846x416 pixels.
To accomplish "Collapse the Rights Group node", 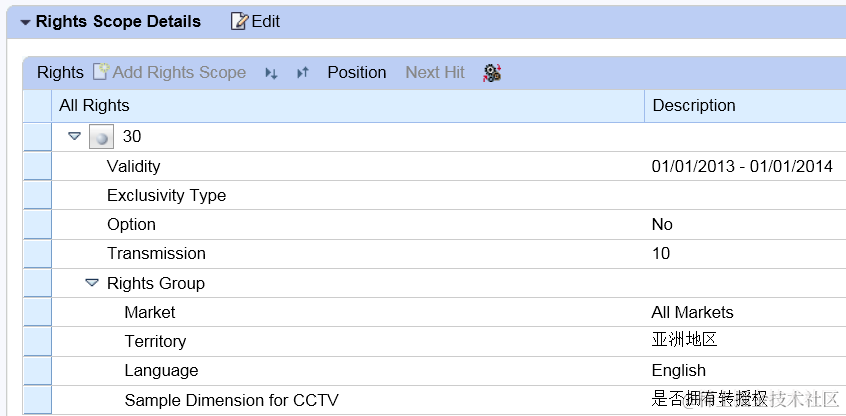I will (92, 283).
